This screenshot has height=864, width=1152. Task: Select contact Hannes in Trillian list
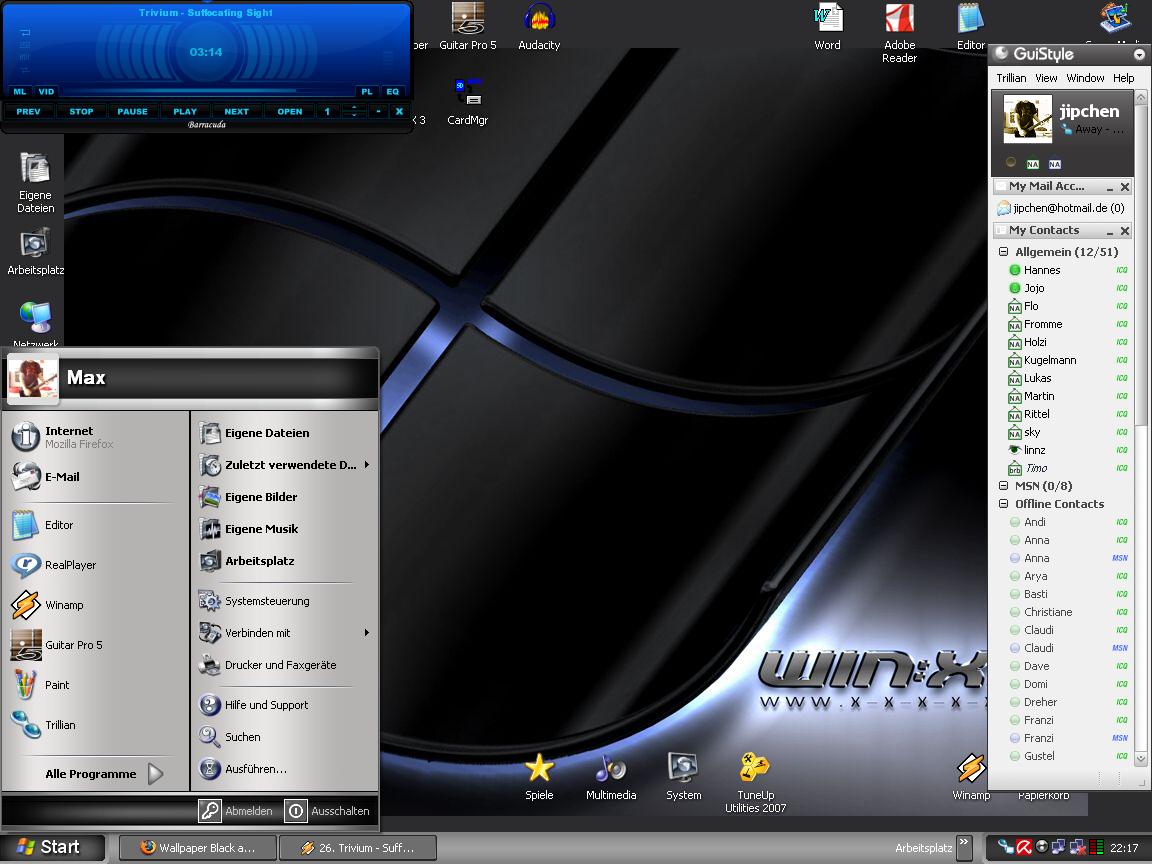[1068, 270]
